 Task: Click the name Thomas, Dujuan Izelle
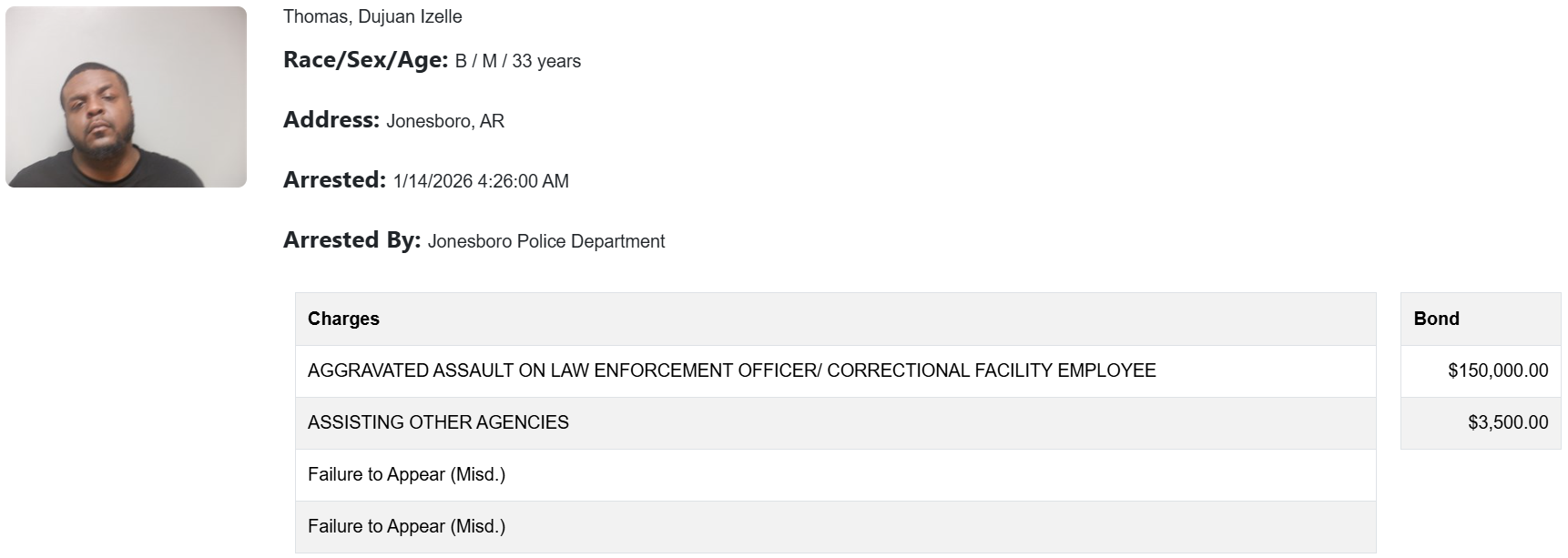click(x=372, y=16)
